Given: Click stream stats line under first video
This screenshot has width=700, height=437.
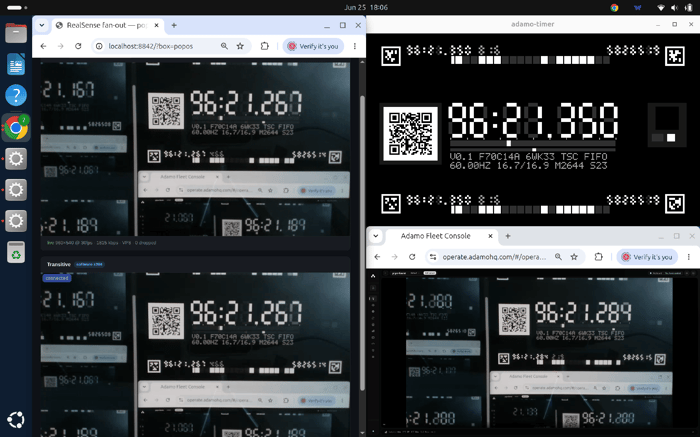Looking at the screenshot, I should tap(101, 243).
